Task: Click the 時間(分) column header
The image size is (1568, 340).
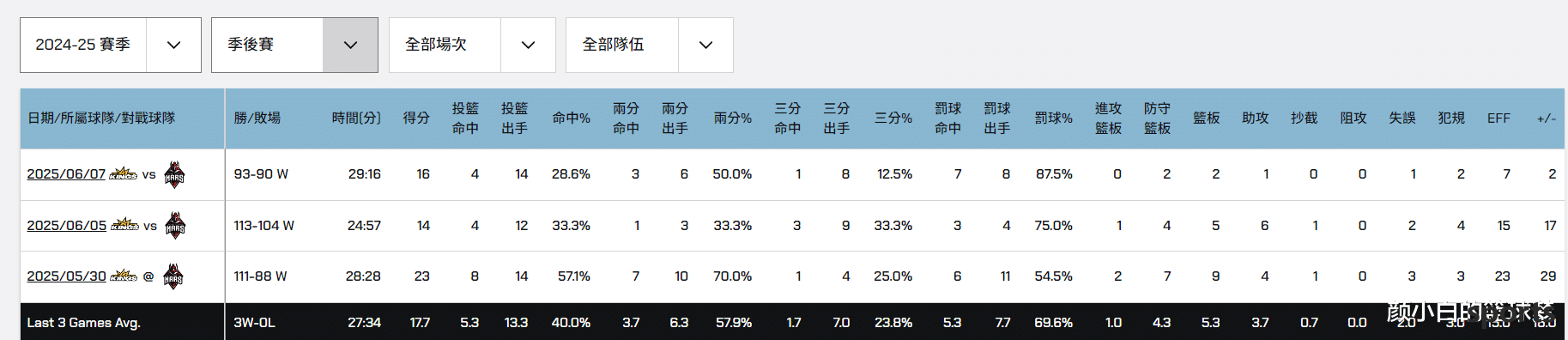Action: pyautogui.click(x=356, y=118)
